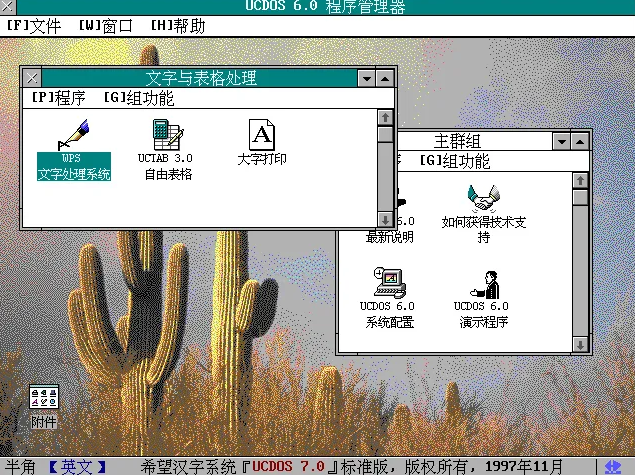This screenshot has width=635, height=475.
Task: Close the 文字与表格处理 window with X box
Action: tap(32, 78)
